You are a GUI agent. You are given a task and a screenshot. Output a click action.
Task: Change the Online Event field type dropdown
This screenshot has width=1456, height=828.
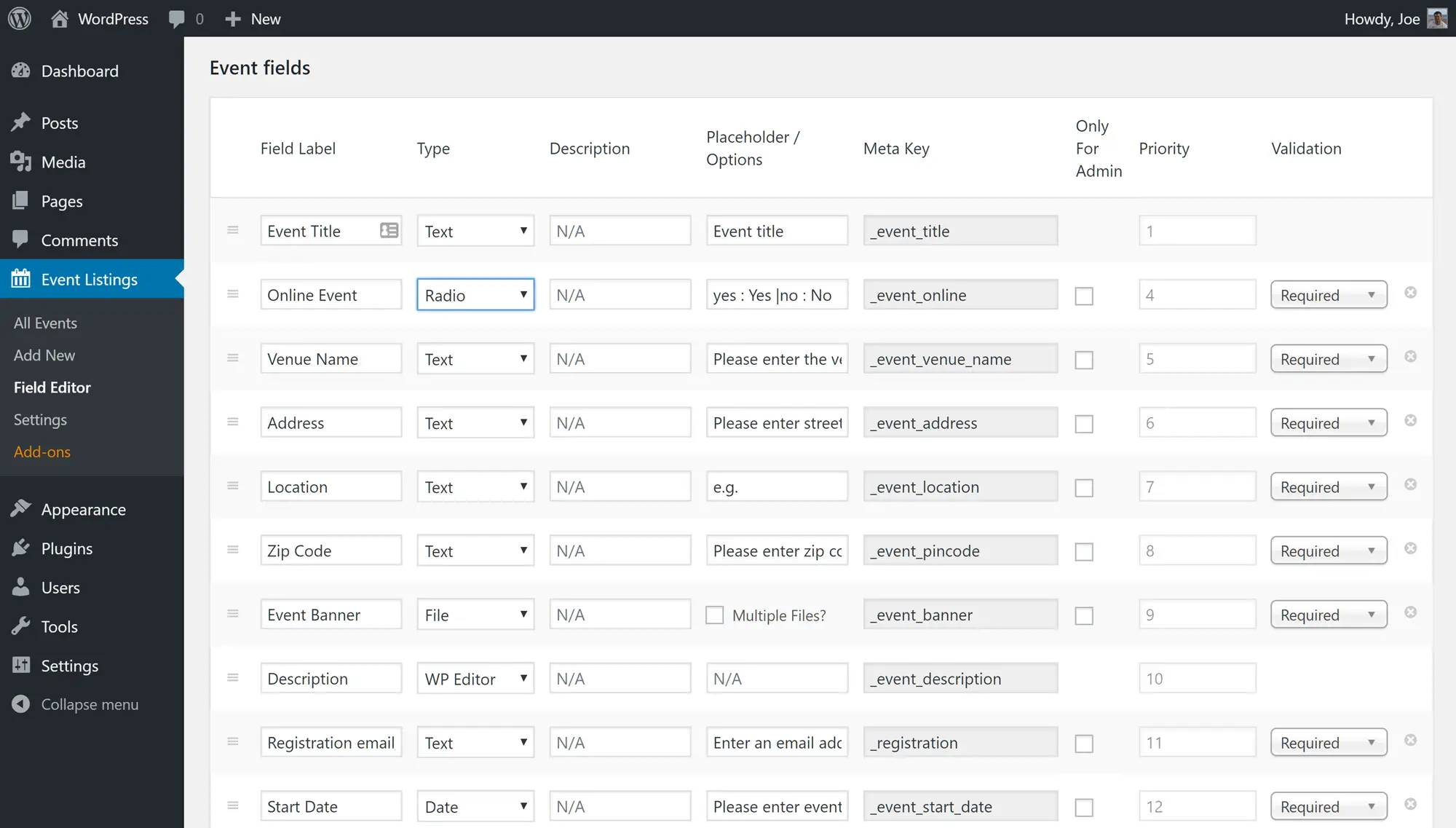475,294
